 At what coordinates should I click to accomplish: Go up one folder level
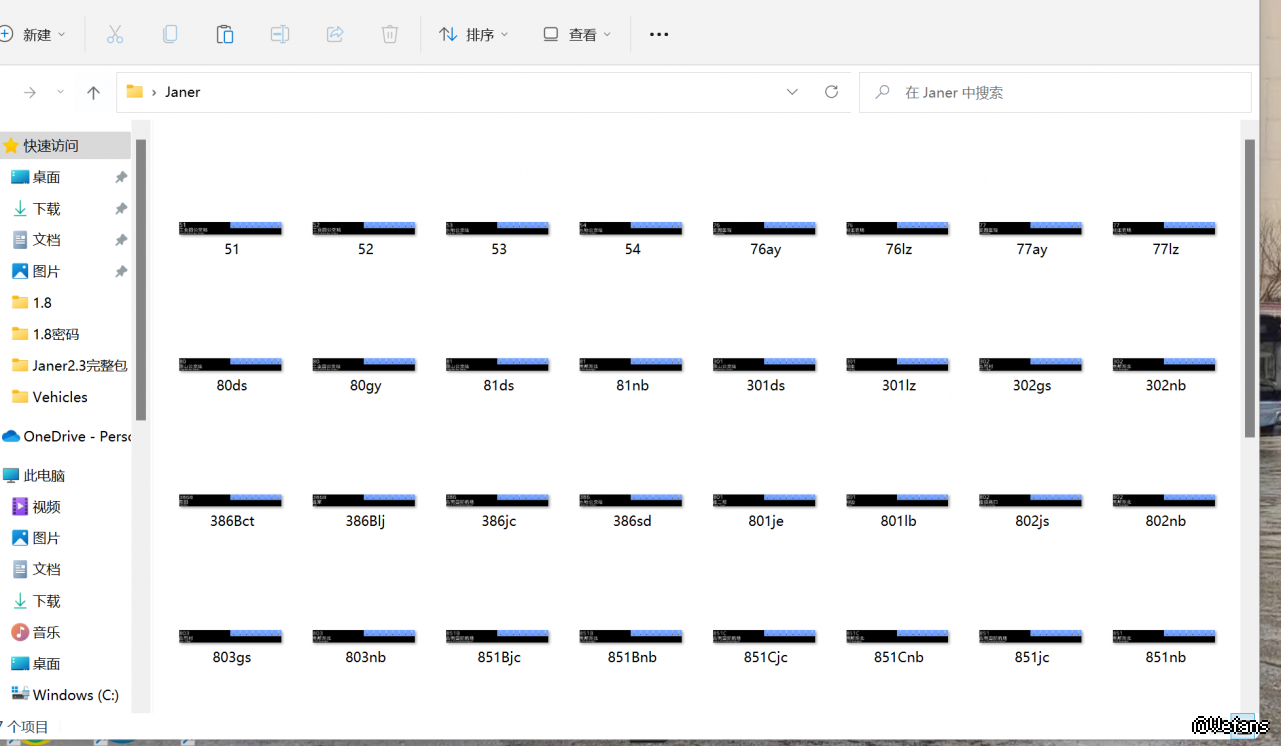pos(93,93)
